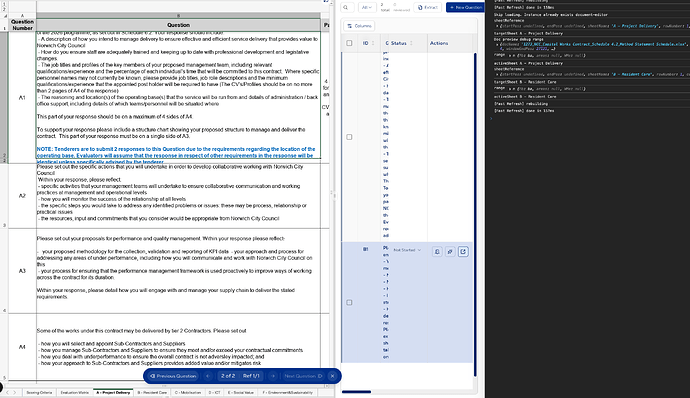
Task: Click the link icon in Actions column
Action: click(x=450, y=251)
